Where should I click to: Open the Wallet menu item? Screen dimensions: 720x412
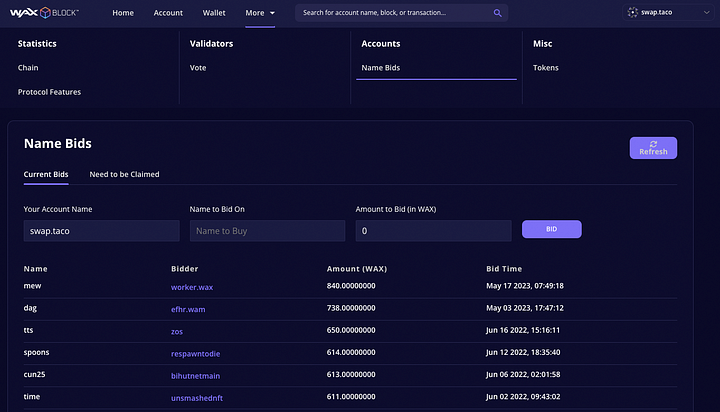pyautogui.click(x=214, y=13)
